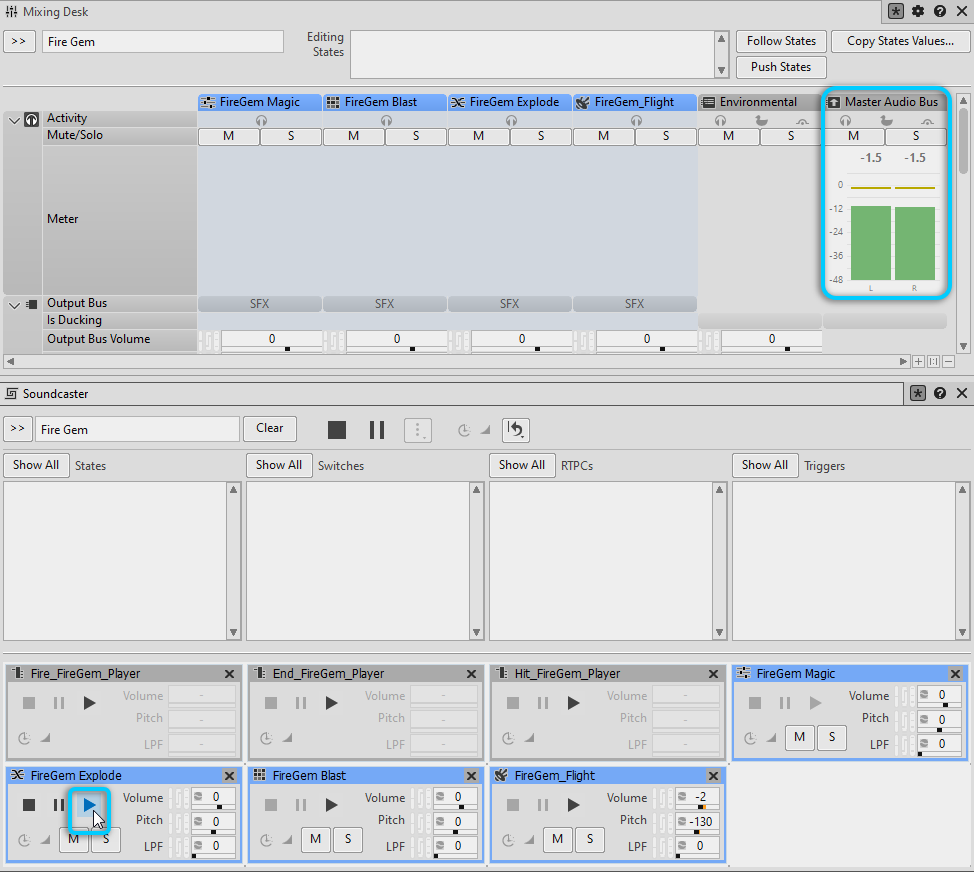Open Mixing Desk settings gear
974x872 pixels.
pyautogui.click(x=918, y=11)
